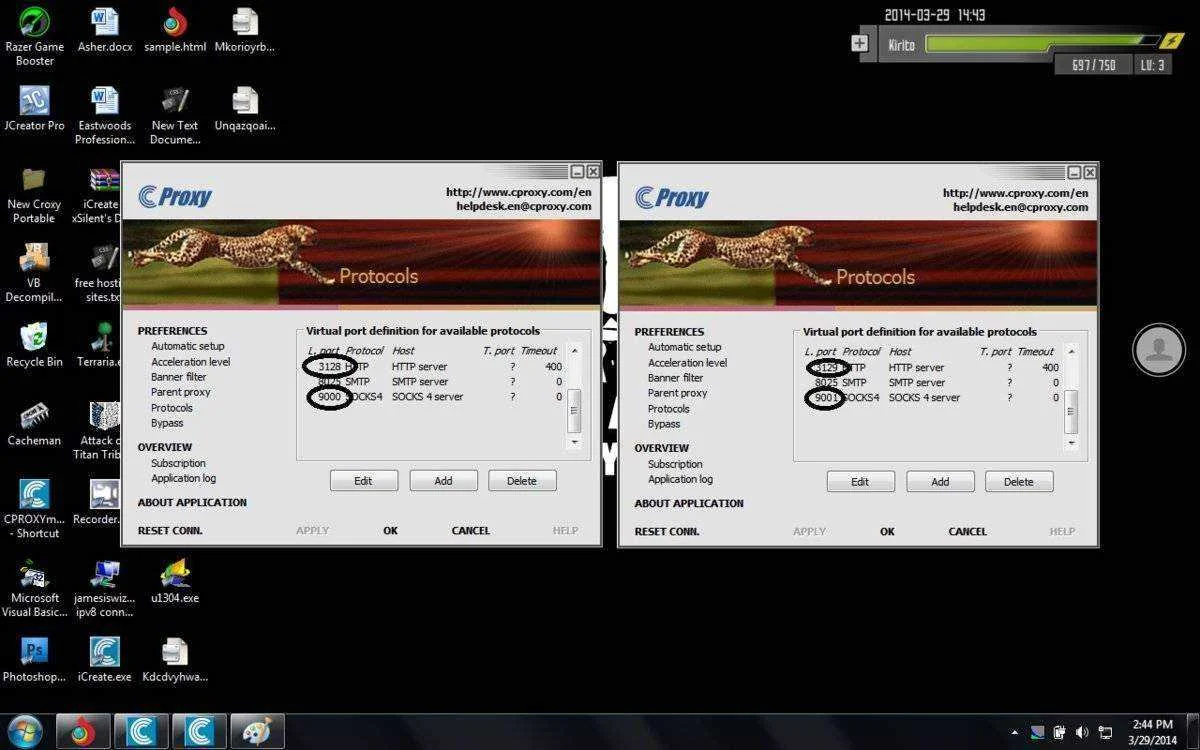The height and width of the screenshot is (750, 1200).
Task: Open Parent proxy in the left CProxy window
Action: coord(181,392)
